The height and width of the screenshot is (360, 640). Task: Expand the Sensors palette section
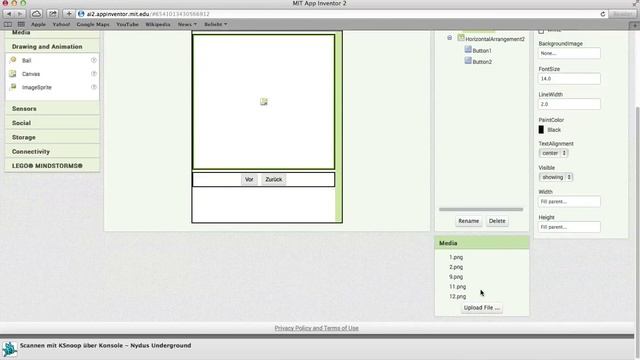tap(52, 109)
